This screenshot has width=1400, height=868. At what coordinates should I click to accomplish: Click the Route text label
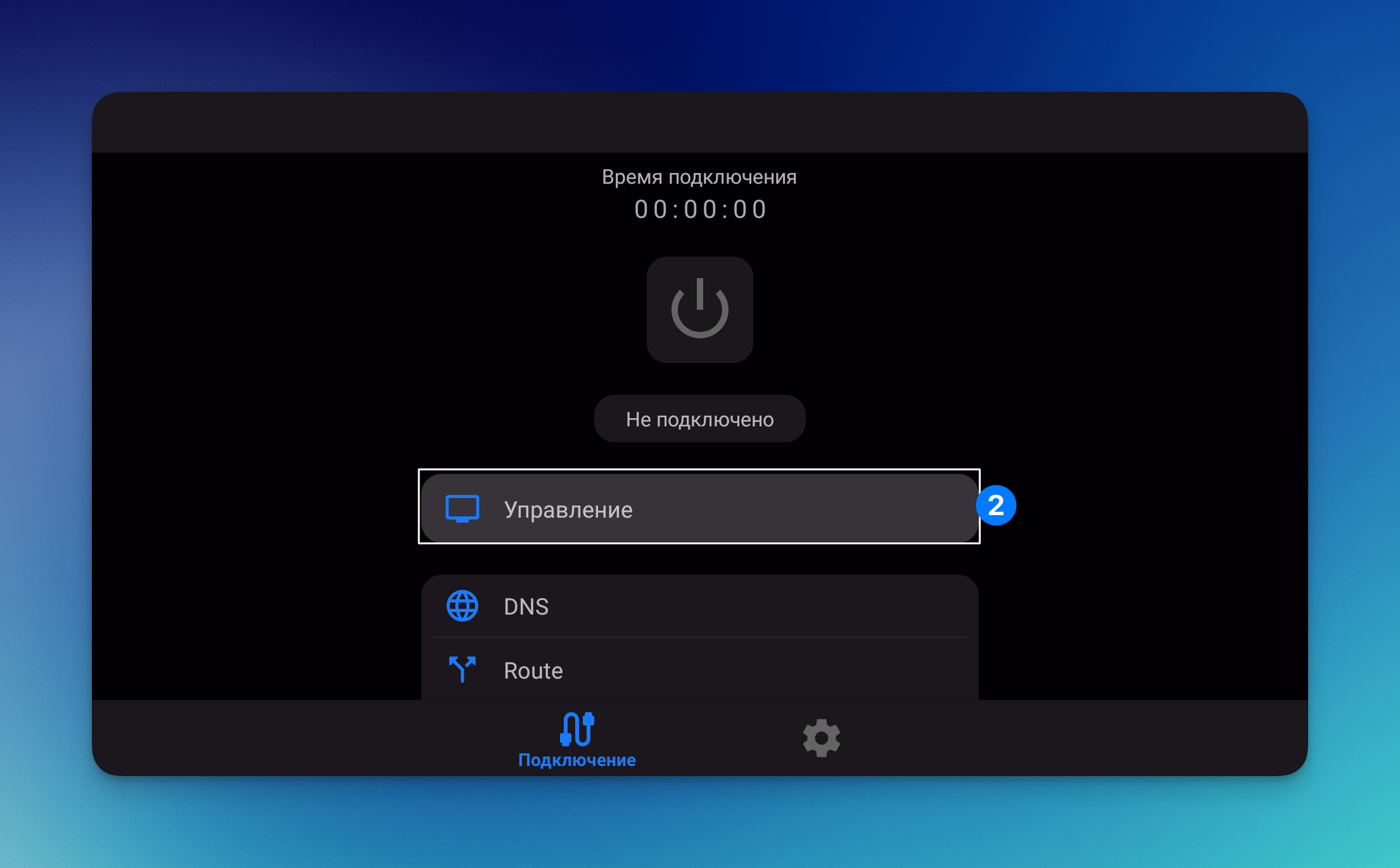[x=533, y=670]
